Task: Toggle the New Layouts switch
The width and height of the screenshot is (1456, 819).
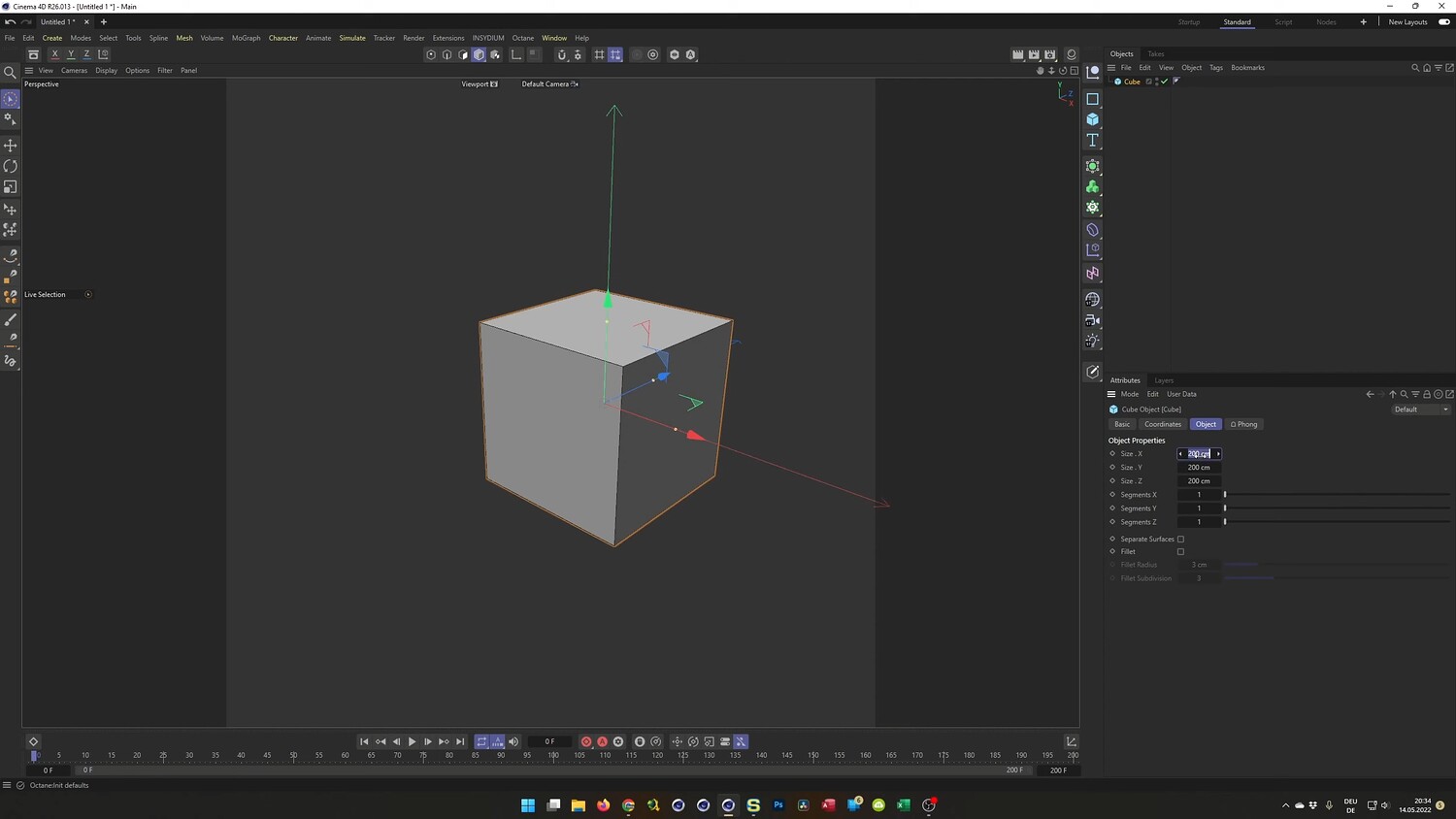Action: pyautogui.click(x=1444, y=22)
